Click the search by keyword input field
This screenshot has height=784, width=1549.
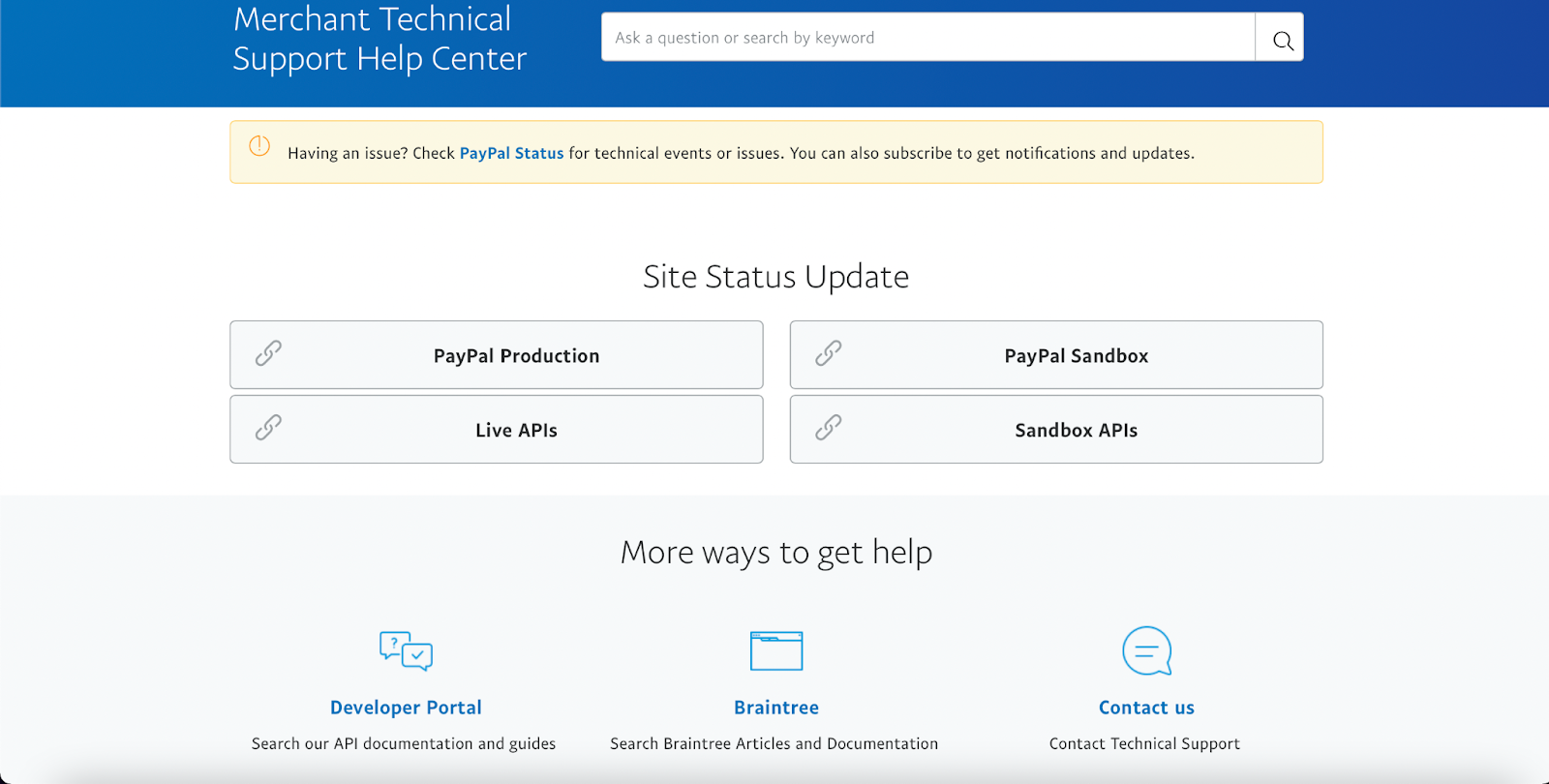pyautogui.click(x=928, y=38)
